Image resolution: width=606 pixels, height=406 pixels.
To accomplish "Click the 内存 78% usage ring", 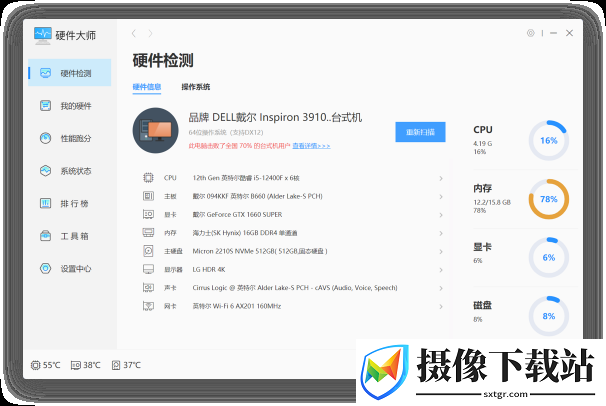I will [549, 199].
